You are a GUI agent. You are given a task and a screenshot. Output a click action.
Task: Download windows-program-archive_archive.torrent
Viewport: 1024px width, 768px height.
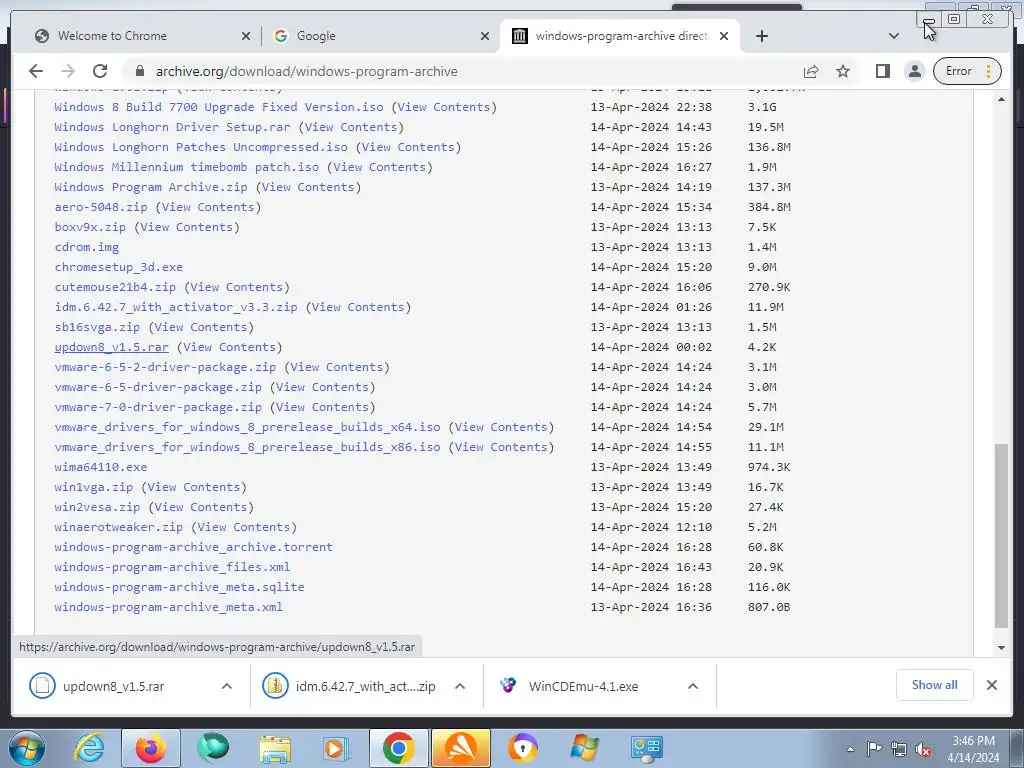click(x=193, y=547)
